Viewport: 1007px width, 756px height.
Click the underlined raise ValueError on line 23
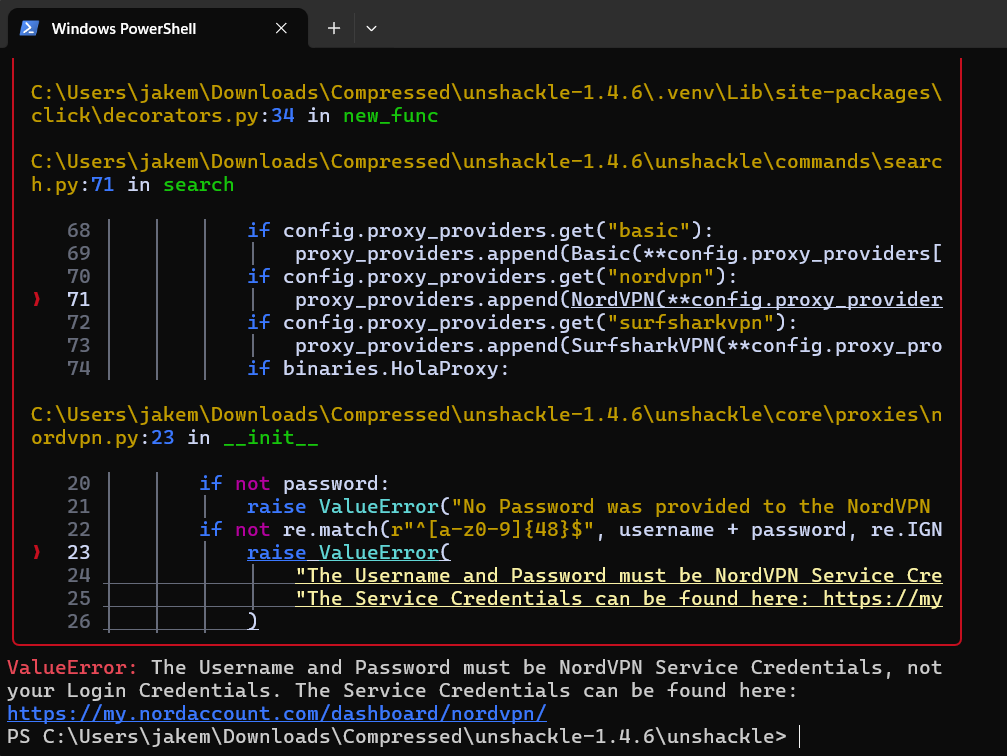pyautogui.click(x=349, y=552)
